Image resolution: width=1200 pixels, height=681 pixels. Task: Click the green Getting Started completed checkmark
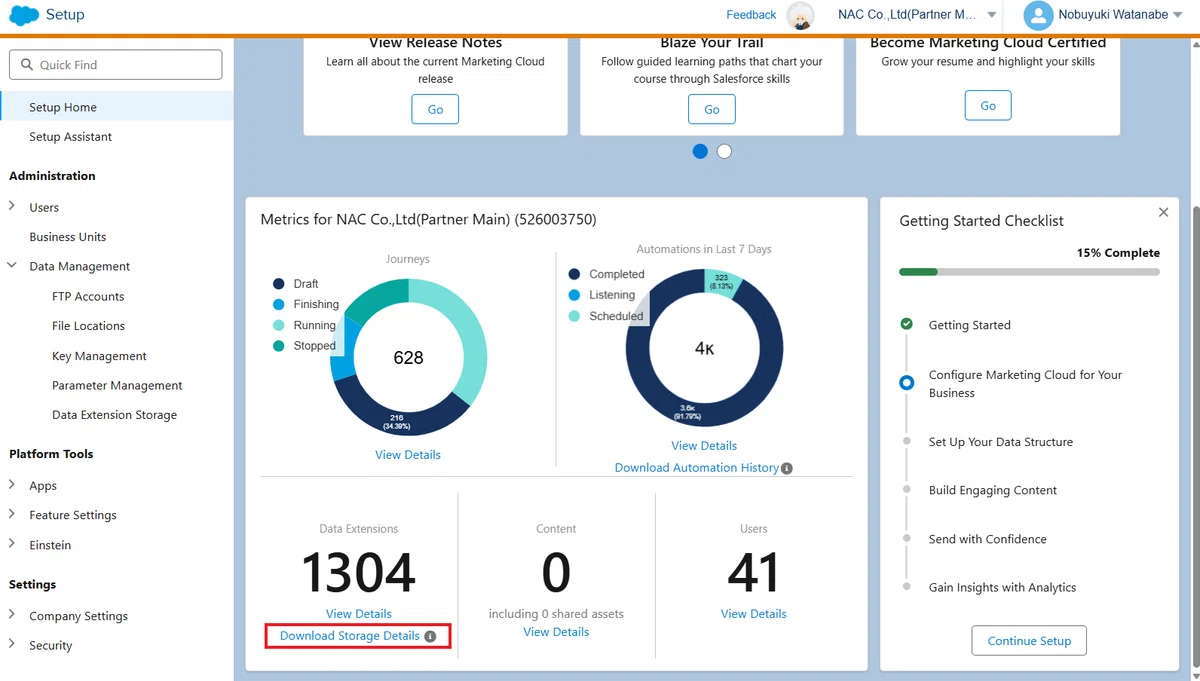(906, 324)
